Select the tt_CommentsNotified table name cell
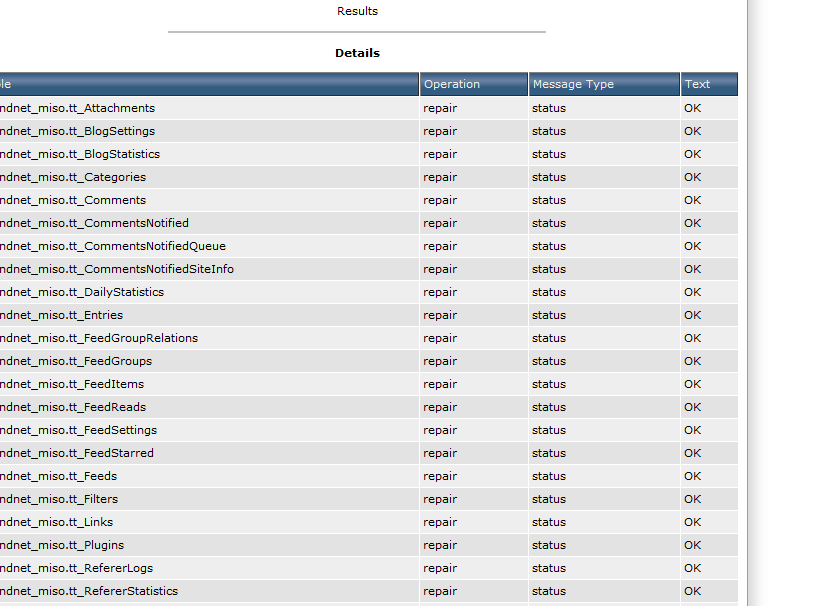Screen dimensions: 823x606 (209, 224)
